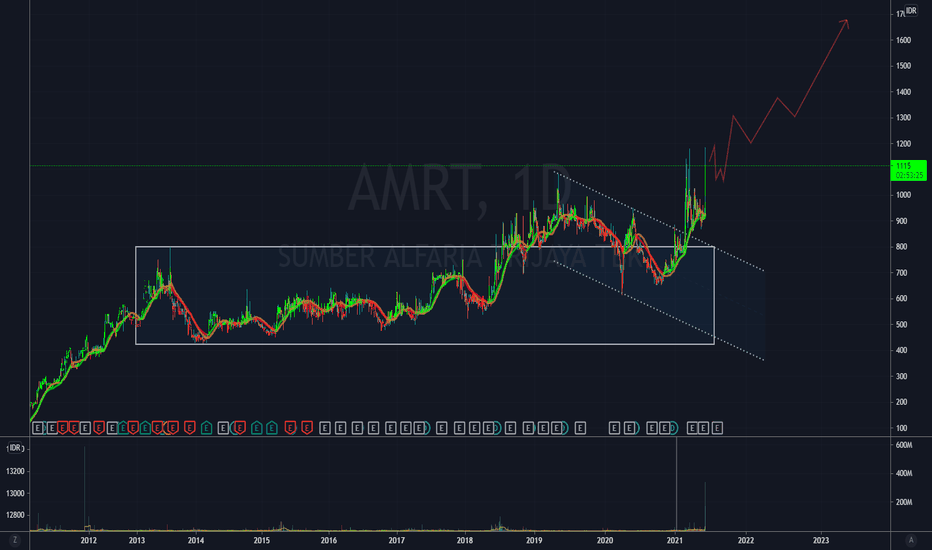Click the IDR badge in the volume pane
The height and width of the screenshot is (550, 932).
click(15, 448)
